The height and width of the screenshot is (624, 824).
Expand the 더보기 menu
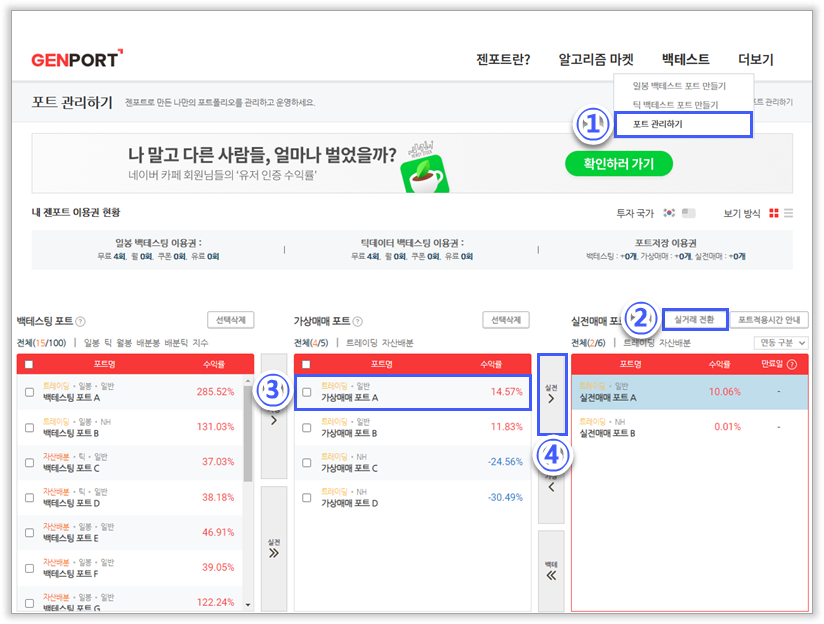click(755, 60)
